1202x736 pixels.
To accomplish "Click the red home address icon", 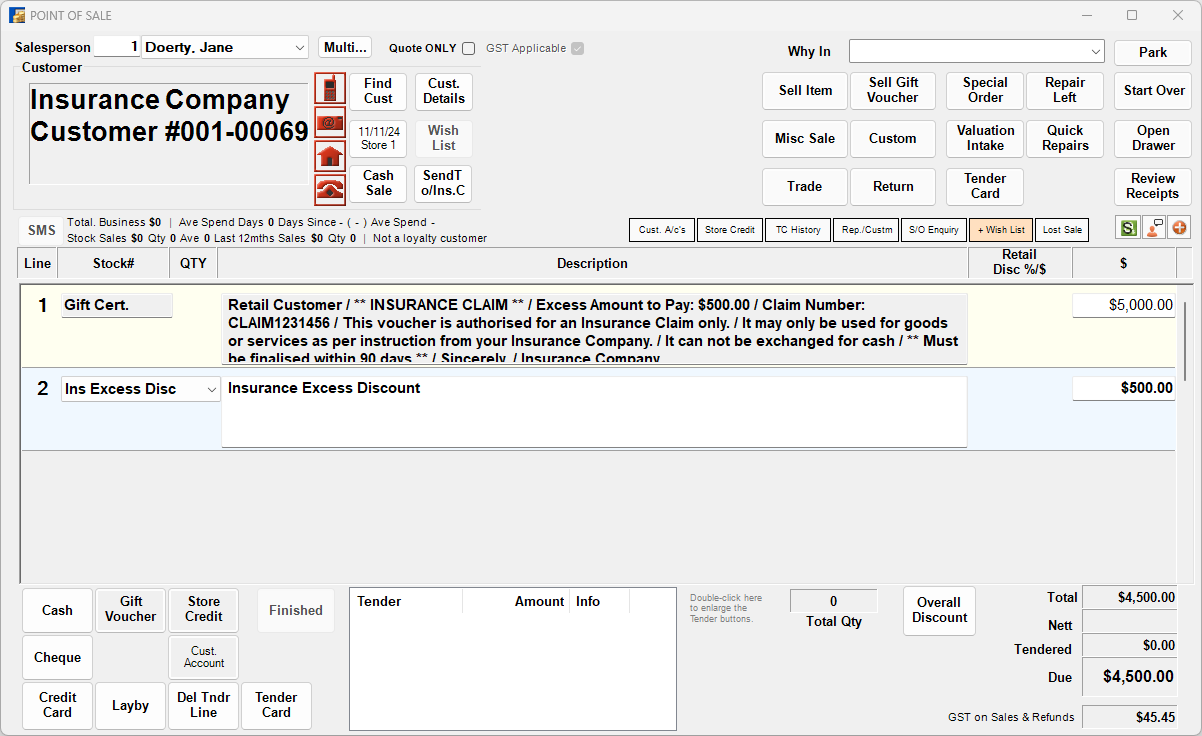I will (x=330, y=156).
